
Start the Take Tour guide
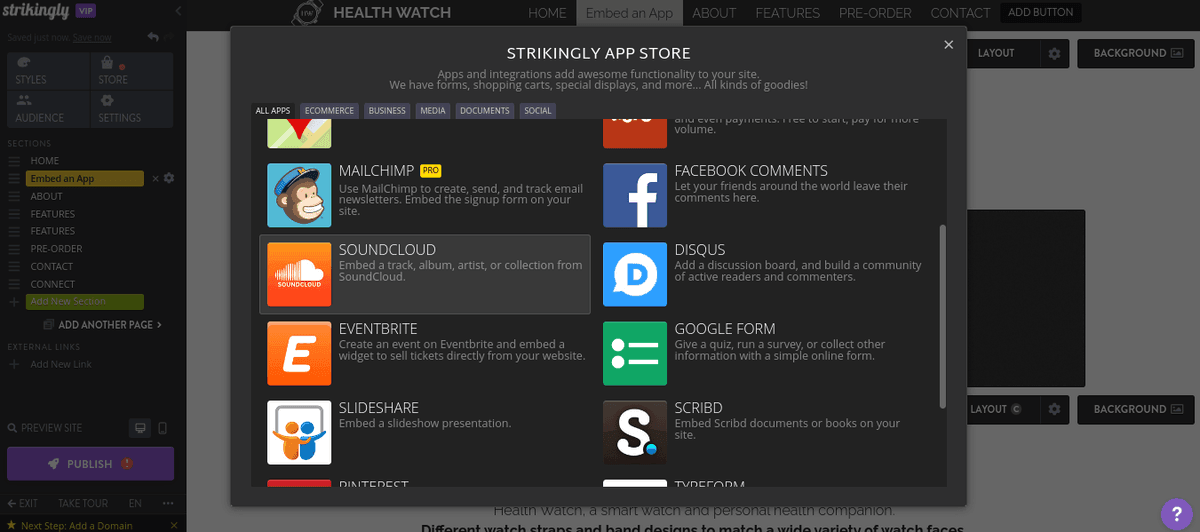pyautogui.click(x=83, y=503)
